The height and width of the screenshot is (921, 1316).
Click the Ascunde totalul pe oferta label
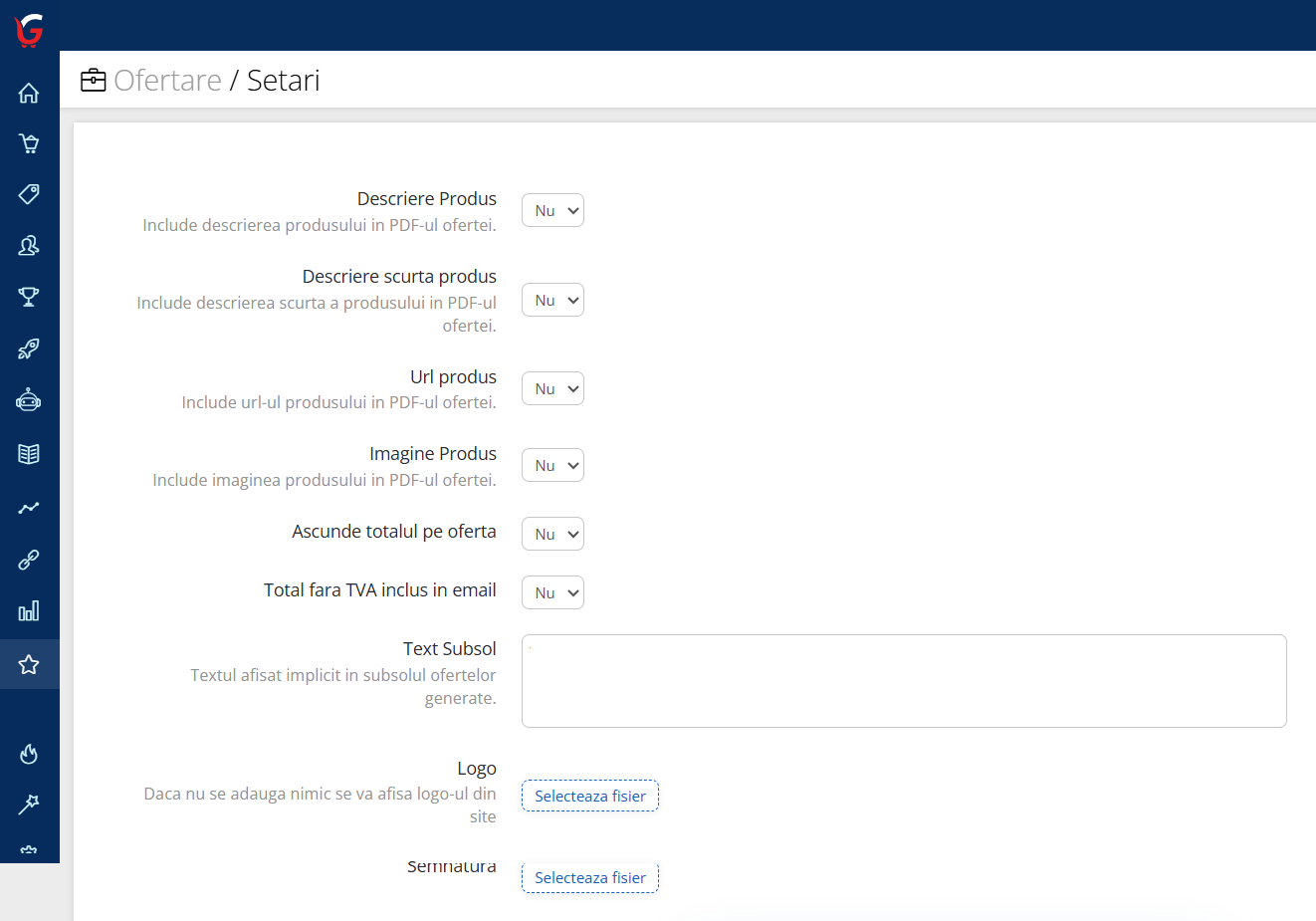click(394, 531)
